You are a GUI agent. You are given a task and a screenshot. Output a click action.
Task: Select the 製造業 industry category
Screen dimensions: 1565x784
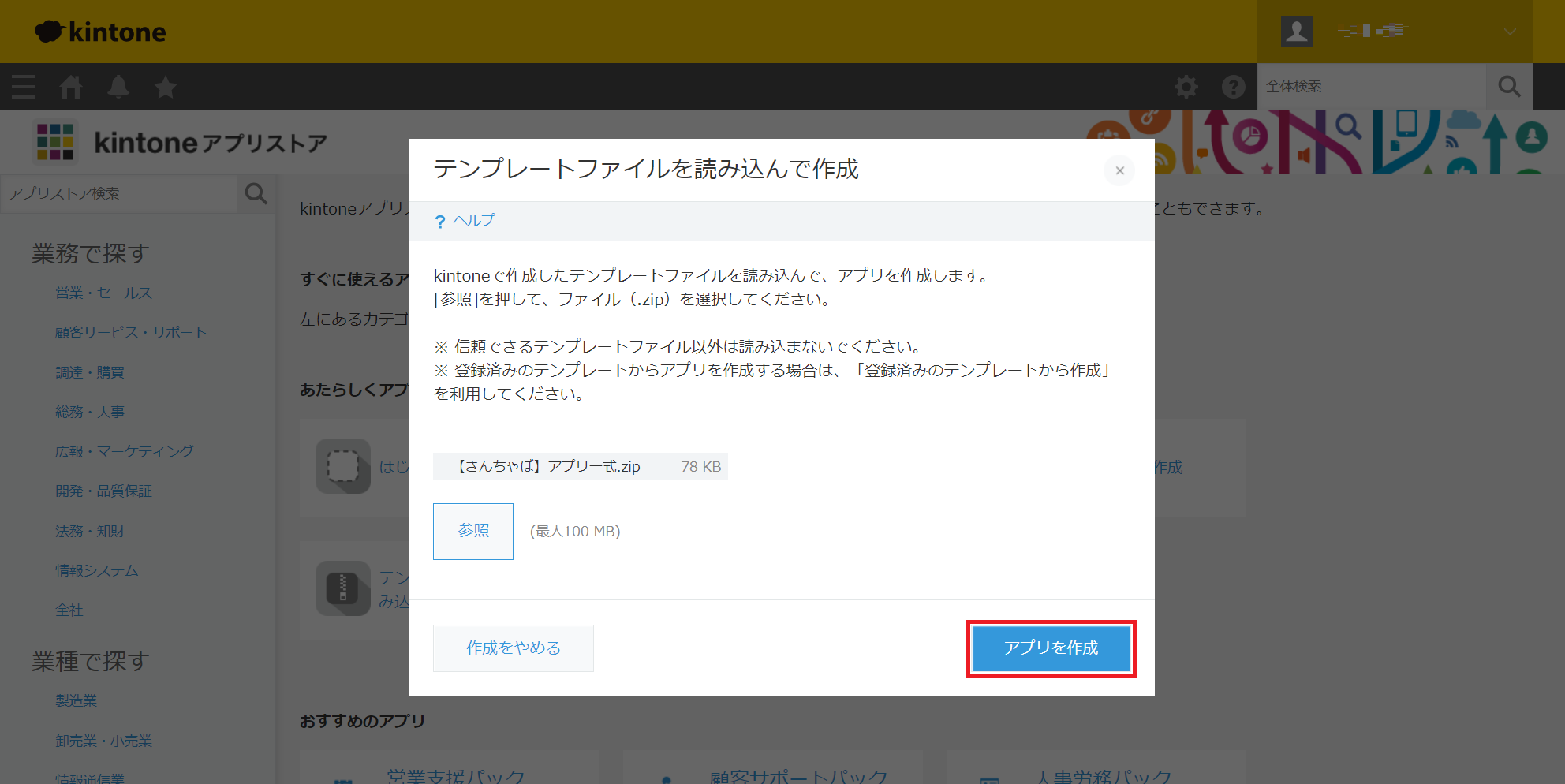[76, 700]
